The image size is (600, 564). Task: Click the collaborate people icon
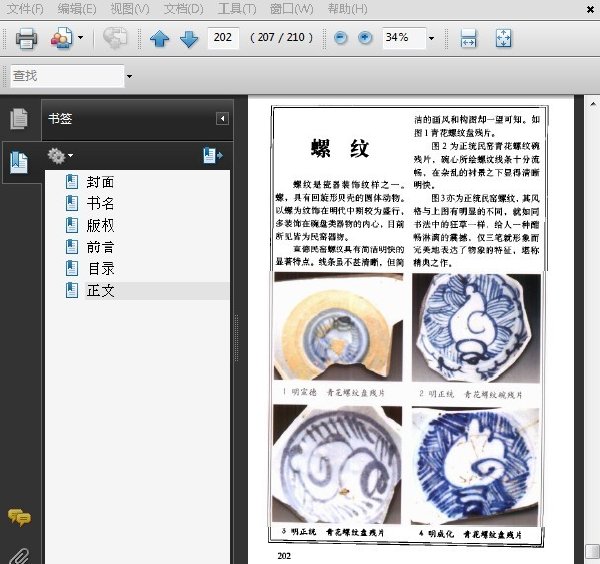tap(62, 38)
